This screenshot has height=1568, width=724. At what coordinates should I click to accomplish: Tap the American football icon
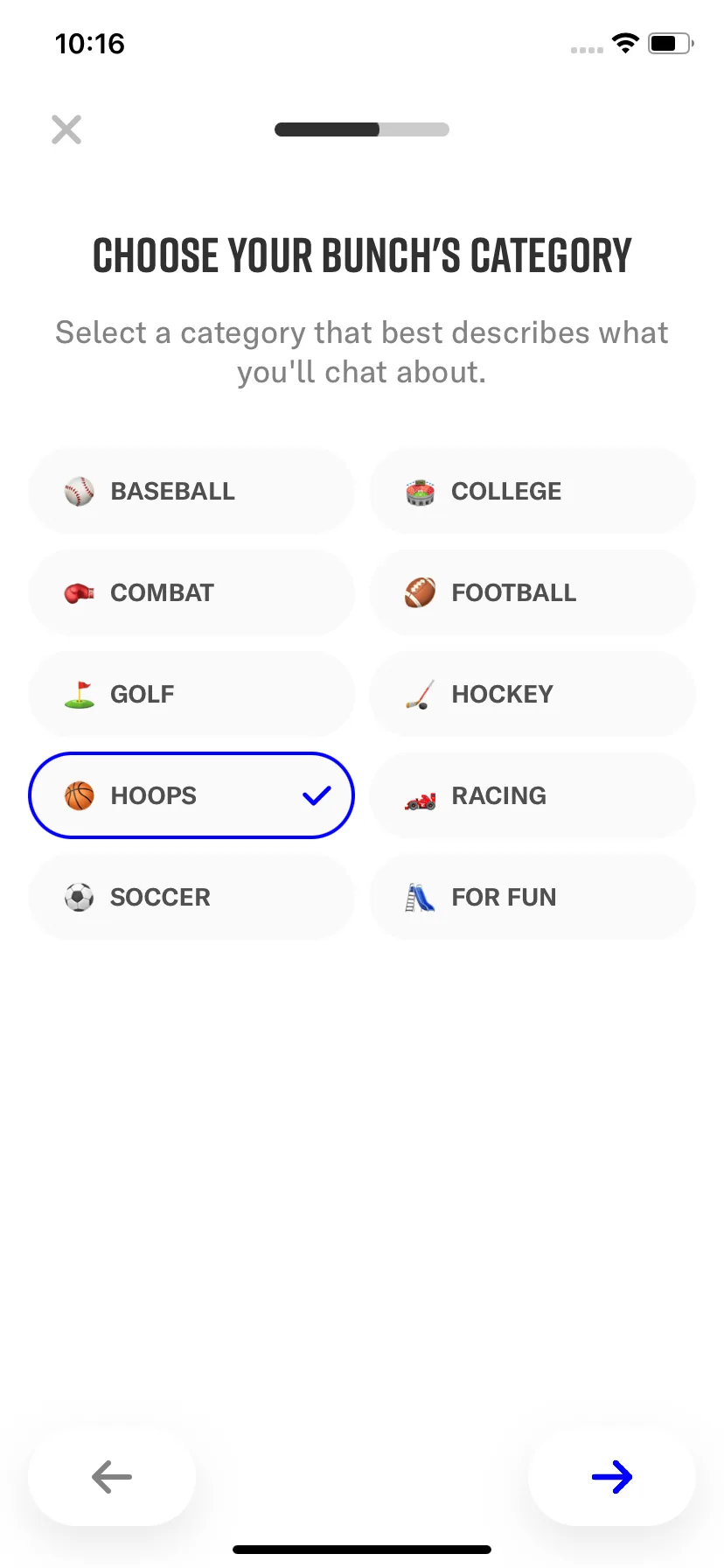click(x=420, y=593)
